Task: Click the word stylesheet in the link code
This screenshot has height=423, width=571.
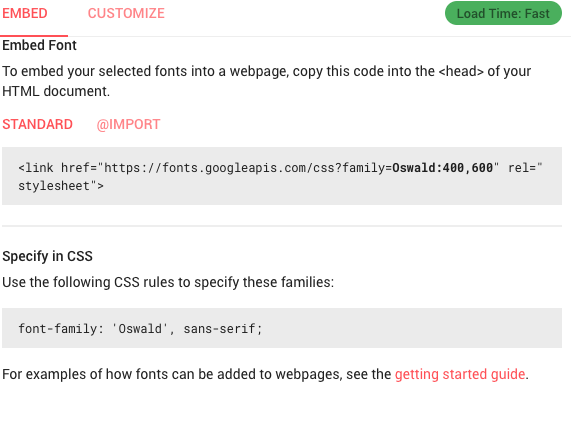Action: [54, 186]
